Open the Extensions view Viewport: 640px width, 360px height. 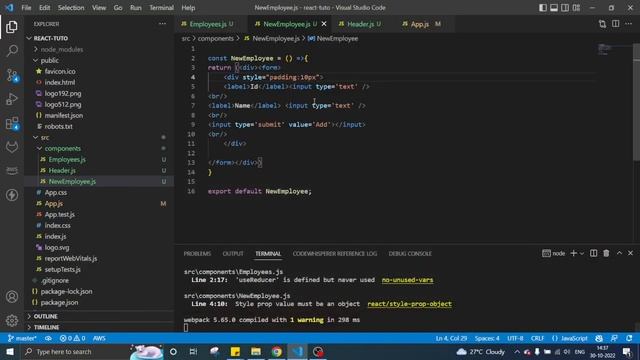click(12, 123)
